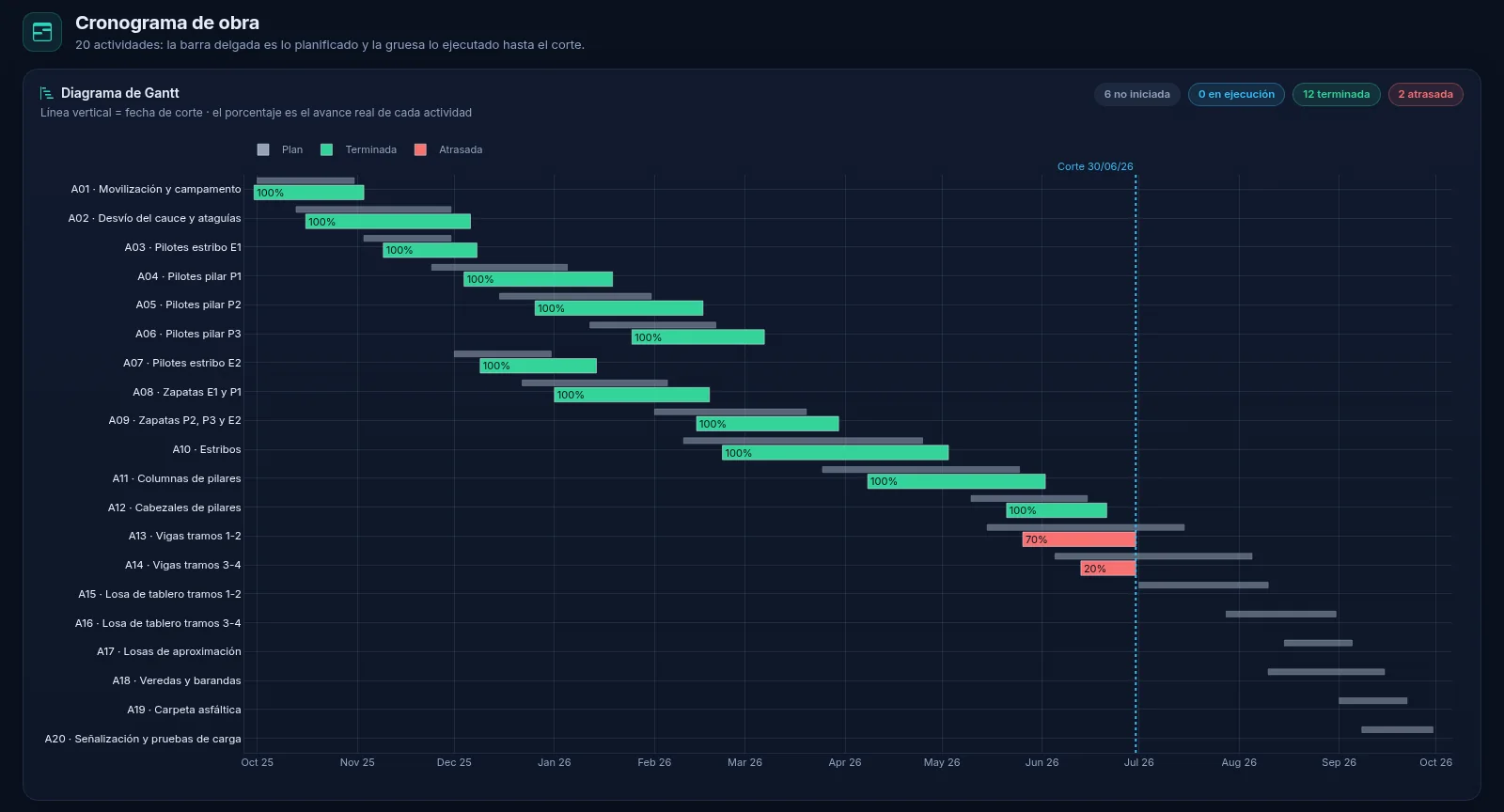Click the "A05 · Pilotes pilar P2" label
The height and width of the screenshot is (812, 1504).
(188, 304)
